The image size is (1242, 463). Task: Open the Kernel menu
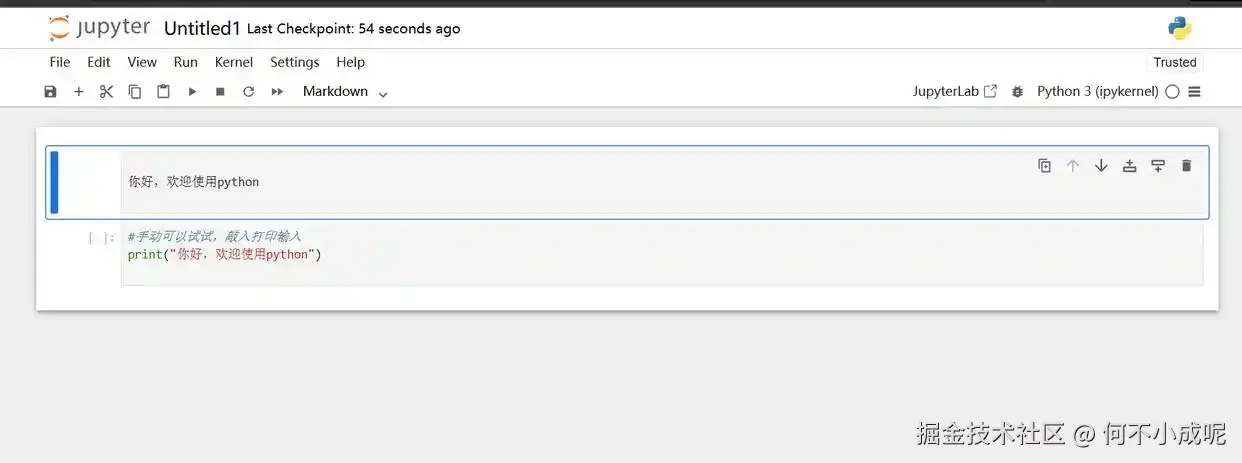tap(234, 62)
